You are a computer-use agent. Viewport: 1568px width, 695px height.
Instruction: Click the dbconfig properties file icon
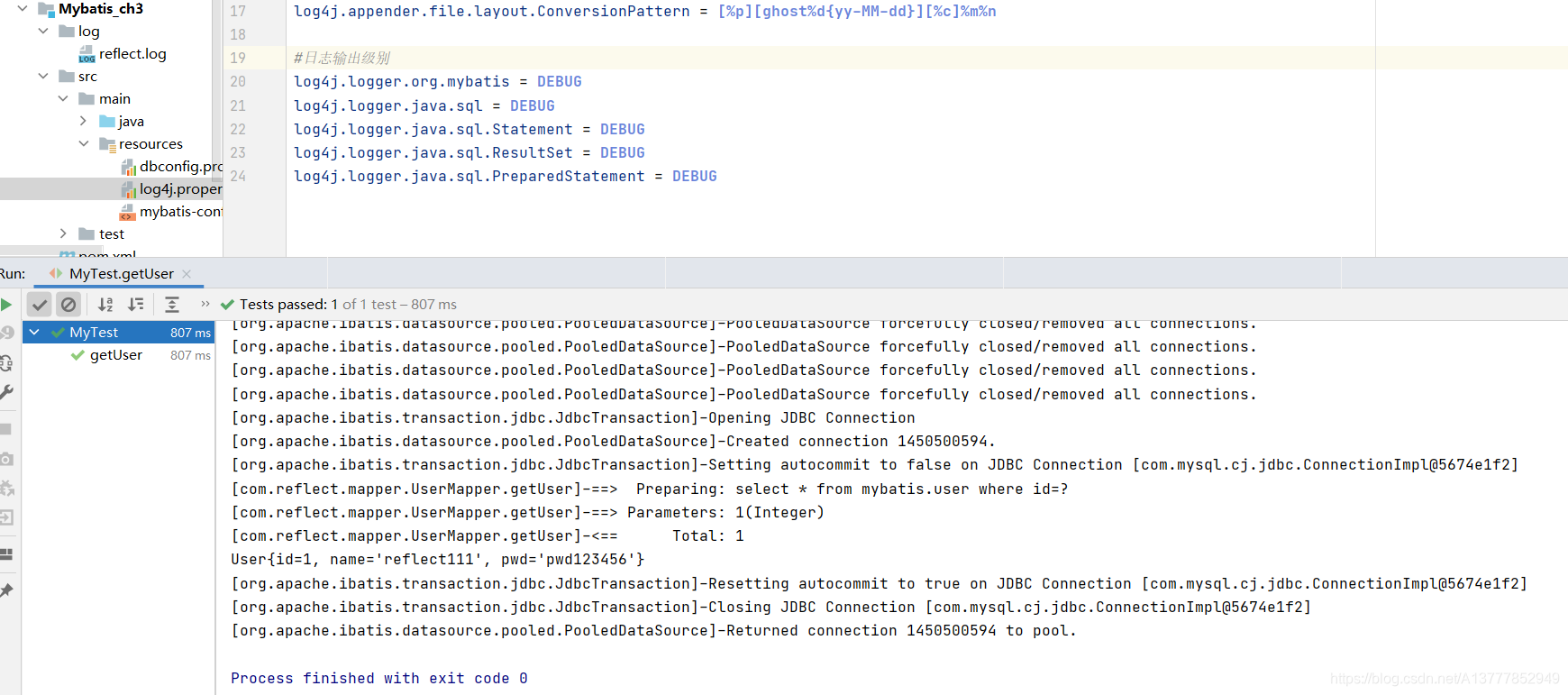coord(129,167)
